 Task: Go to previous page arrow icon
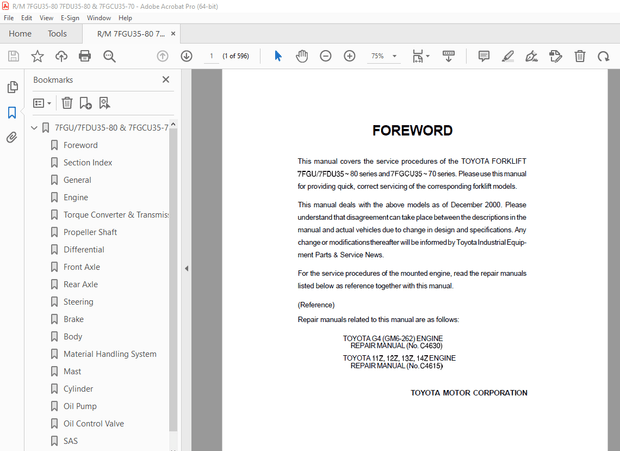(163, 56)
